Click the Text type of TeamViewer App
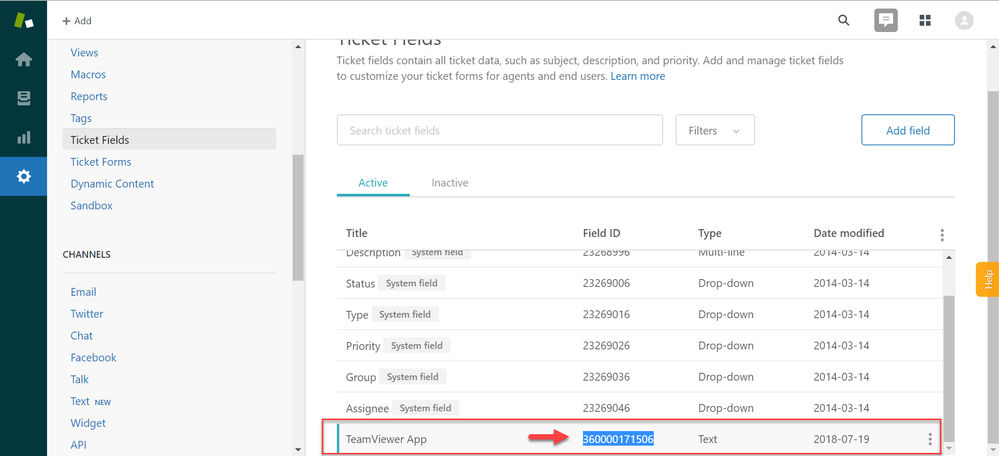Screen dimensions: 999x456 tap(708, 439)
